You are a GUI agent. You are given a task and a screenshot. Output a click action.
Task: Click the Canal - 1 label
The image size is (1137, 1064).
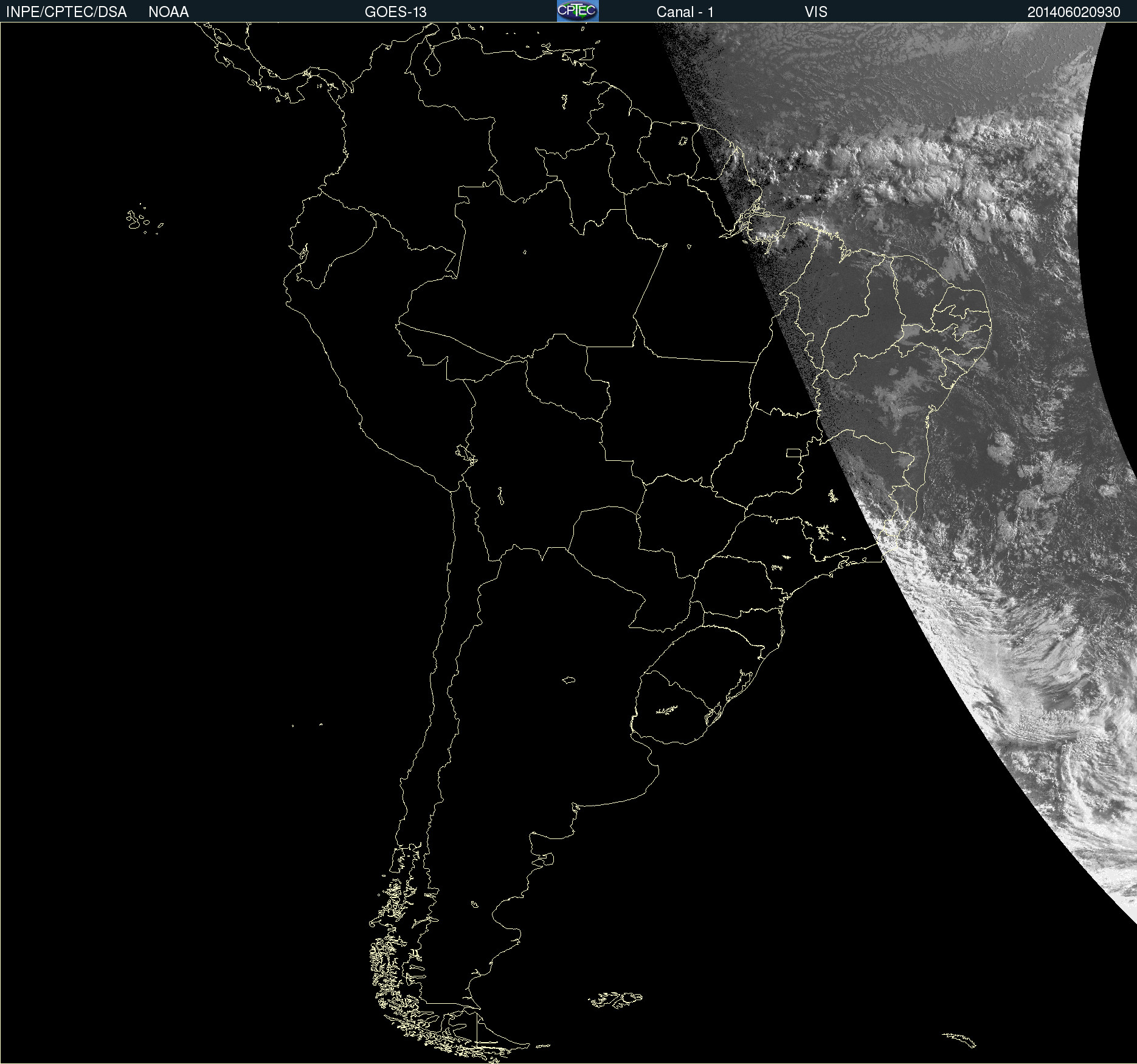pos(685,12)
